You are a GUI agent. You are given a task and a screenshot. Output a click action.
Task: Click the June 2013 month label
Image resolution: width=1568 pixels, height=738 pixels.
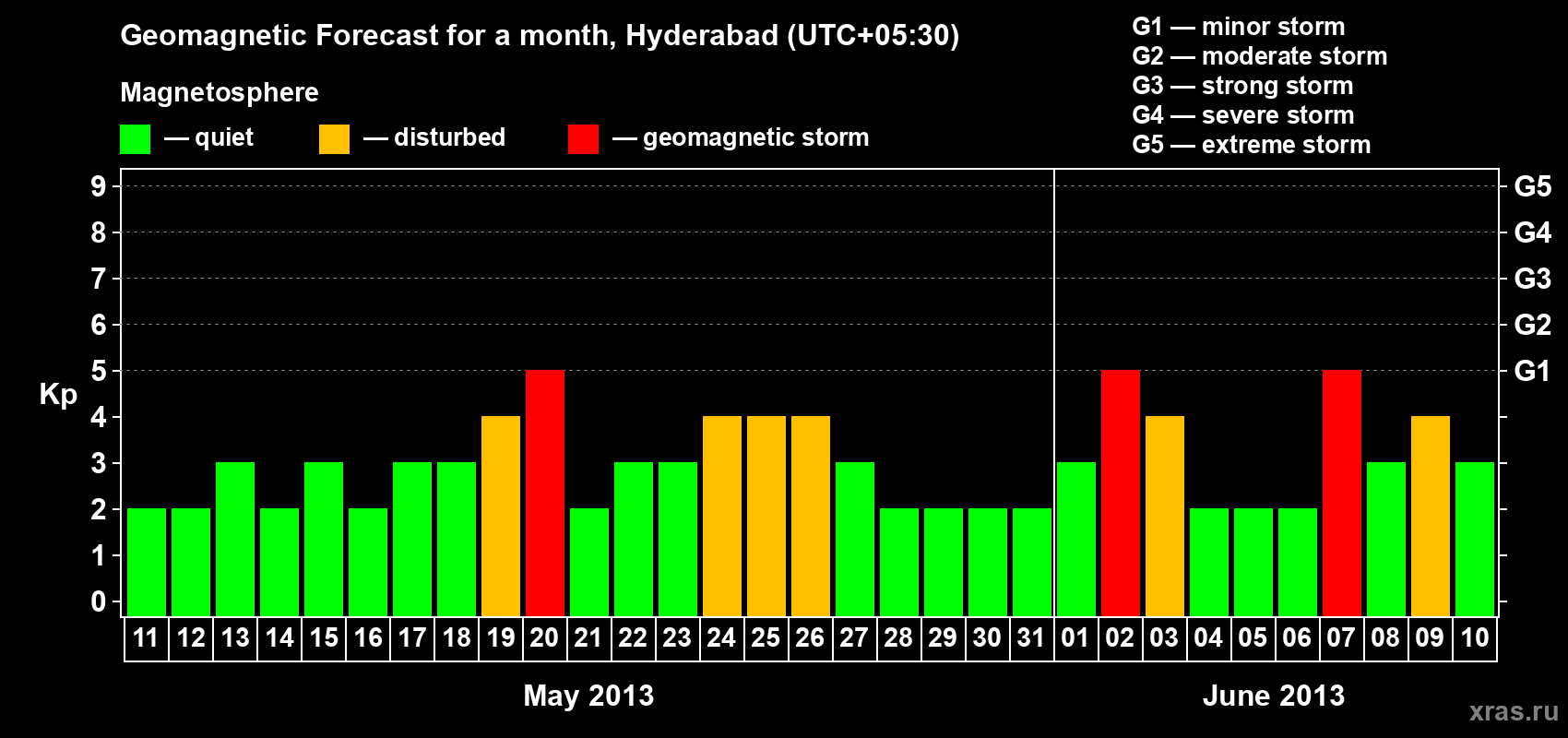(1274, 696)
